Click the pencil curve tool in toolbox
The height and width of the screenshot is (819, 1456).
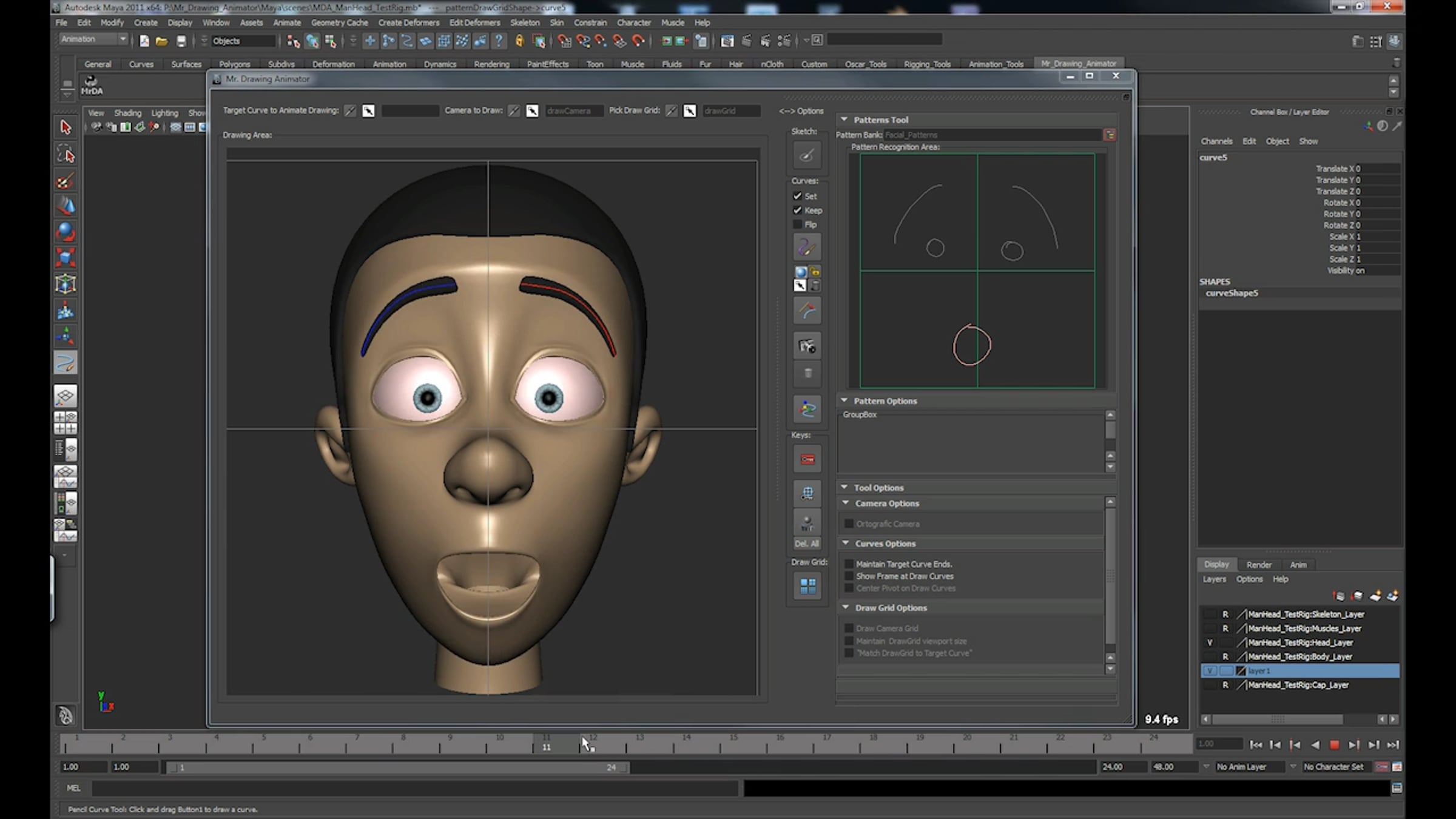(x=66, y=363)
